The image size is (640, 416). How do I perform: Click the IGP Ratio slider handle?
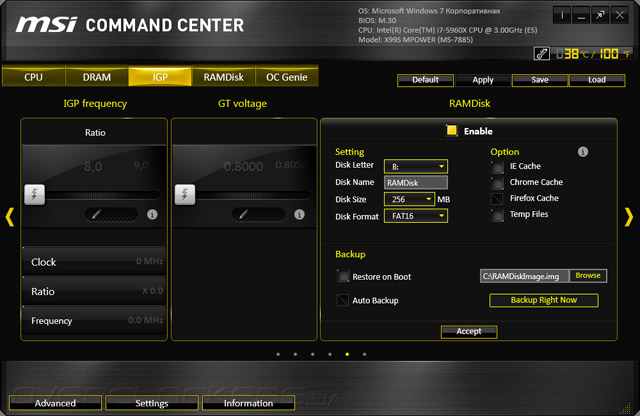(x=35, y=194)
